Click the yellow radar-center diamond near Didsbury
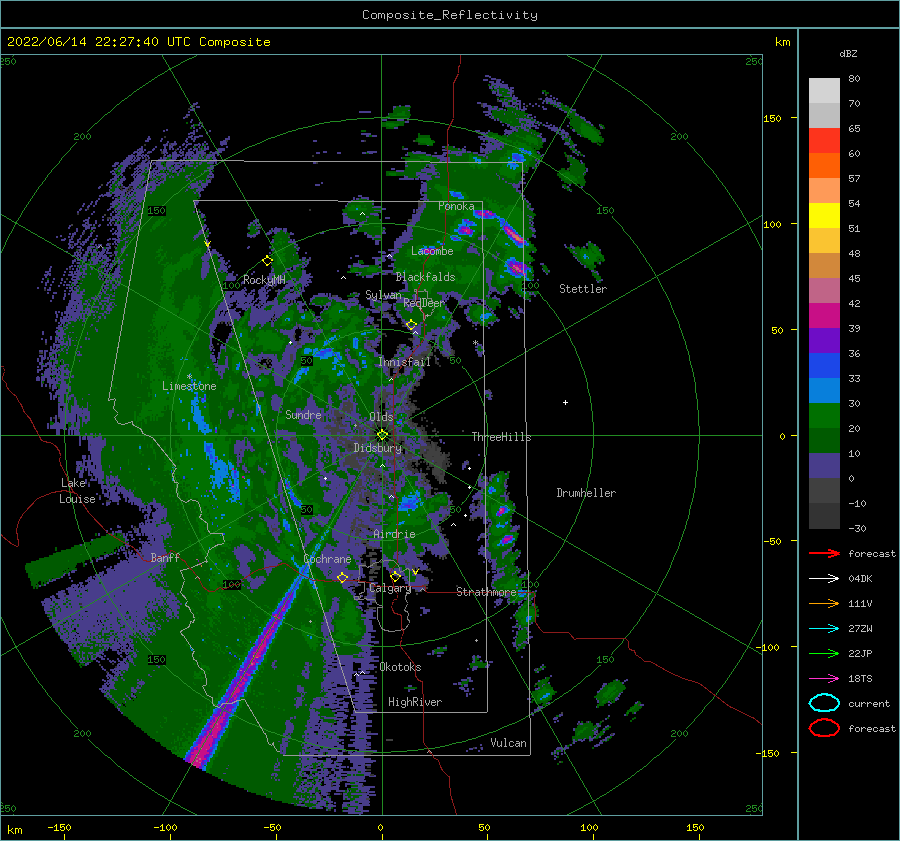Screen dimensions: 900x841 (x=382, y=435)
